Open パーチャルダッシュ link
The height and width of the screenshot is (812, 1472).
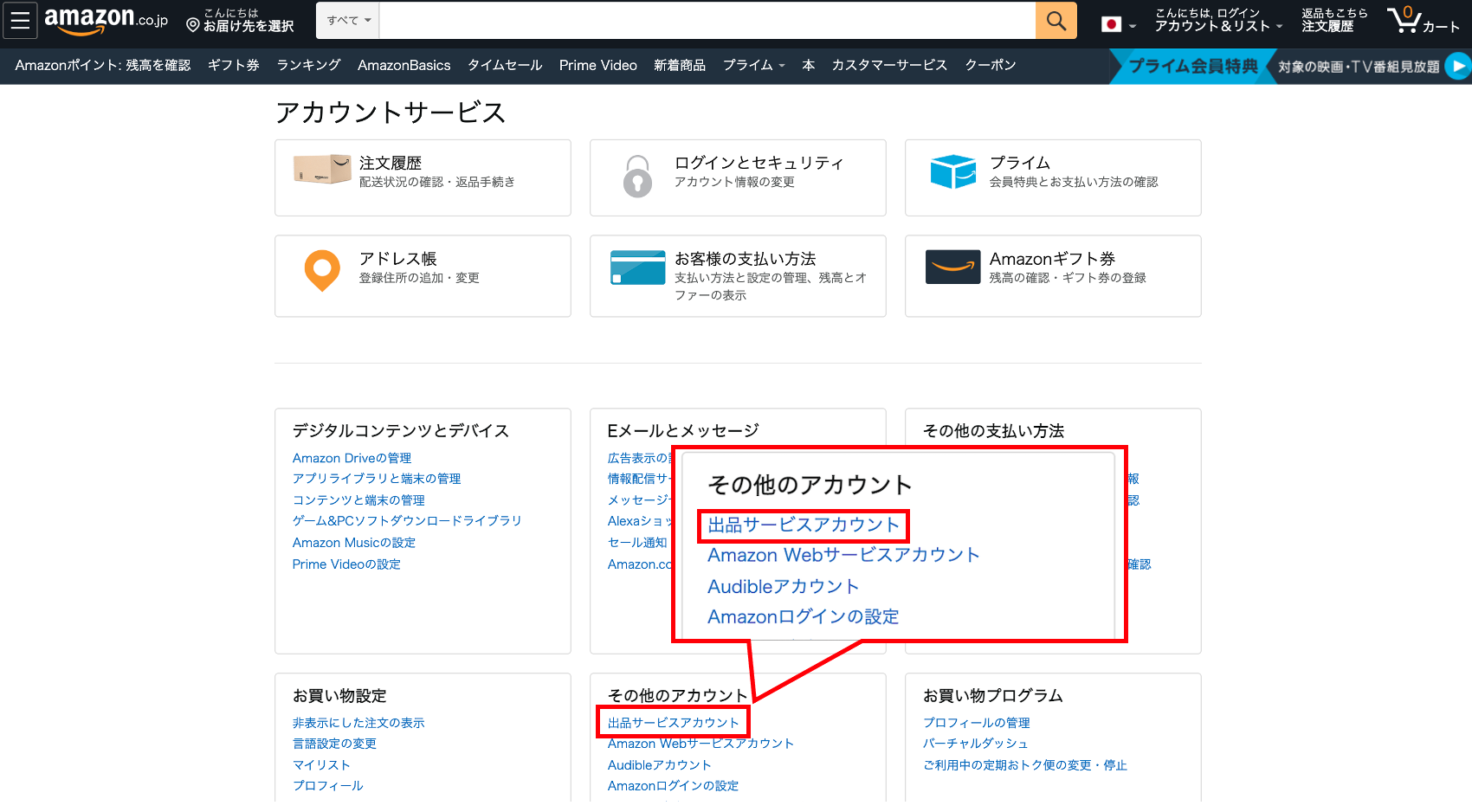(976, 744)
